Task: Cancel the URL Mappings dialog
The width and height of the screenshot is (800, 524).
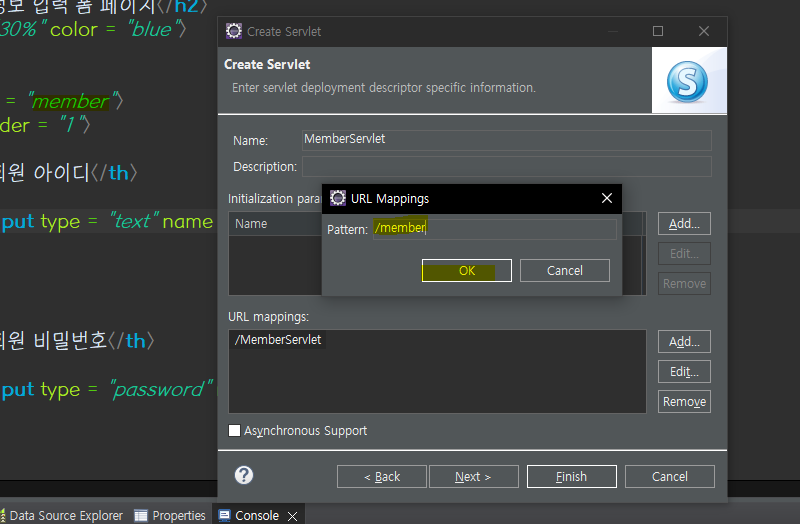Action: 564,270
